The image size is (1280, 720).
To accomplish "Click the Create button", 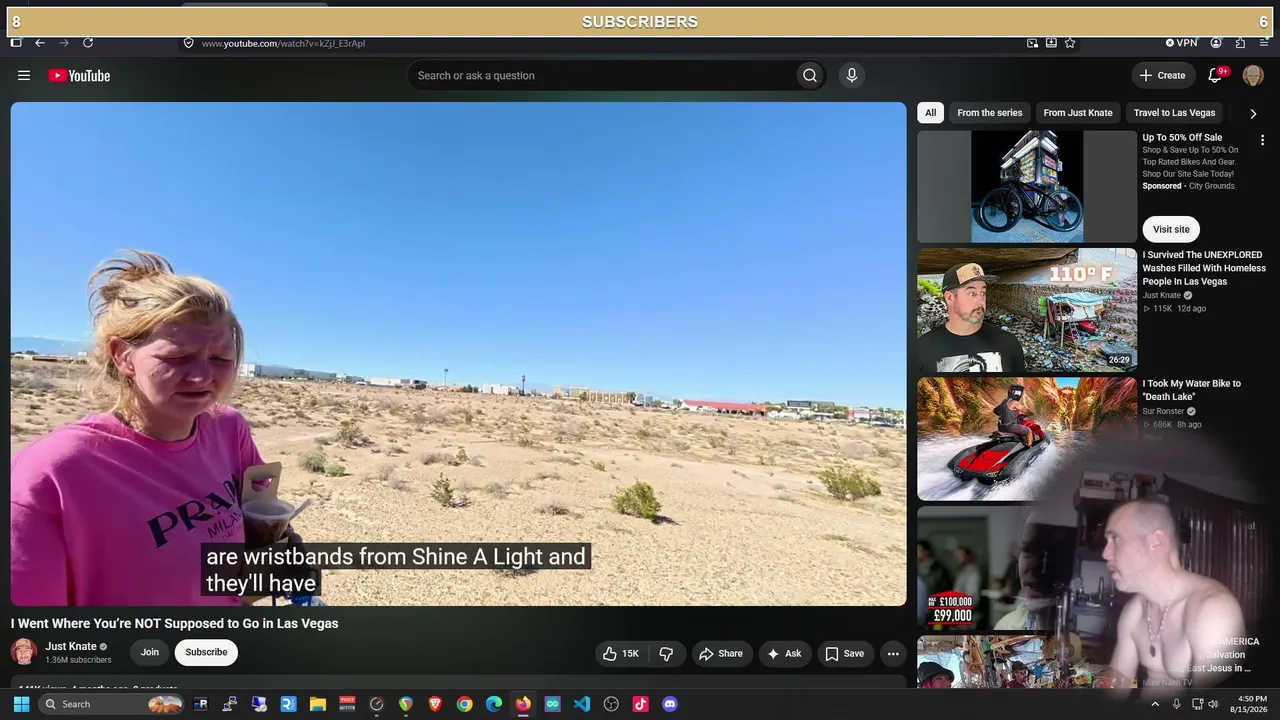I will [x=1163, y=75].
